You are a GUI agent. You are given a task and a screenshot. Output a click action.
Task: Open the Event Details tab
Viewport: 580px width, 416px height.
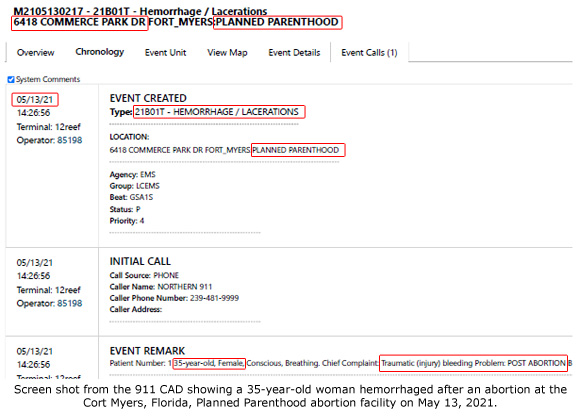294,53
